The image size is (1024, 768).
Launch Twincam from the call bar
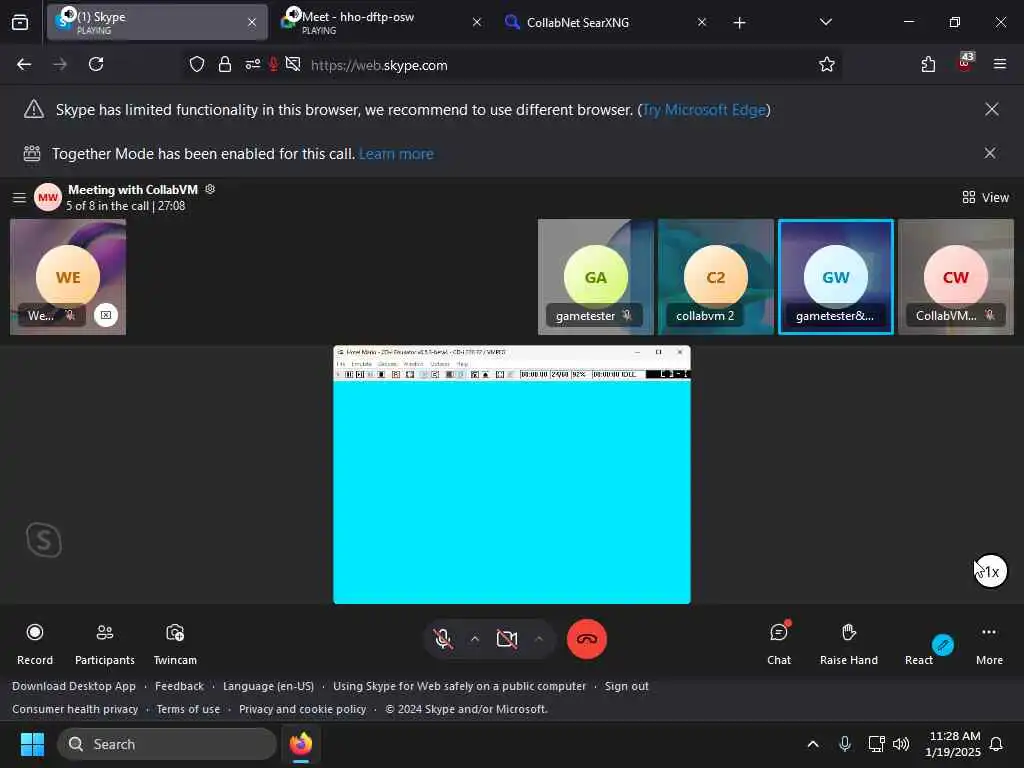pos(175,643)
